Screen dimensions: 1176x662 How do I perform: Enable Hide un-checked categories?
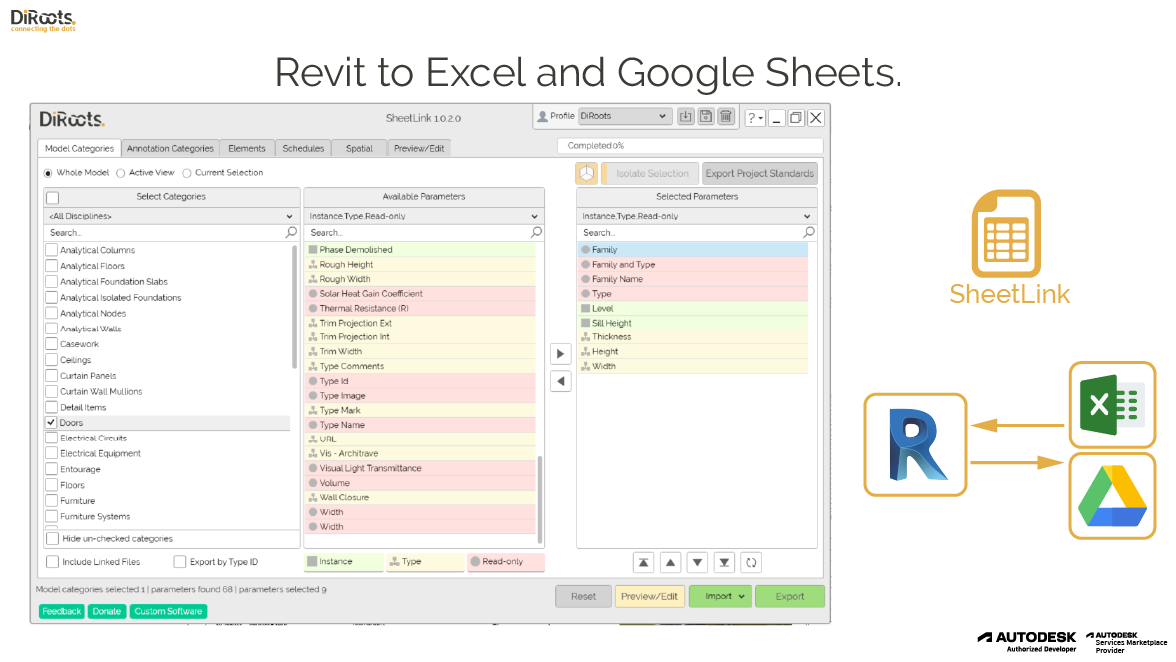click(52, 538)
